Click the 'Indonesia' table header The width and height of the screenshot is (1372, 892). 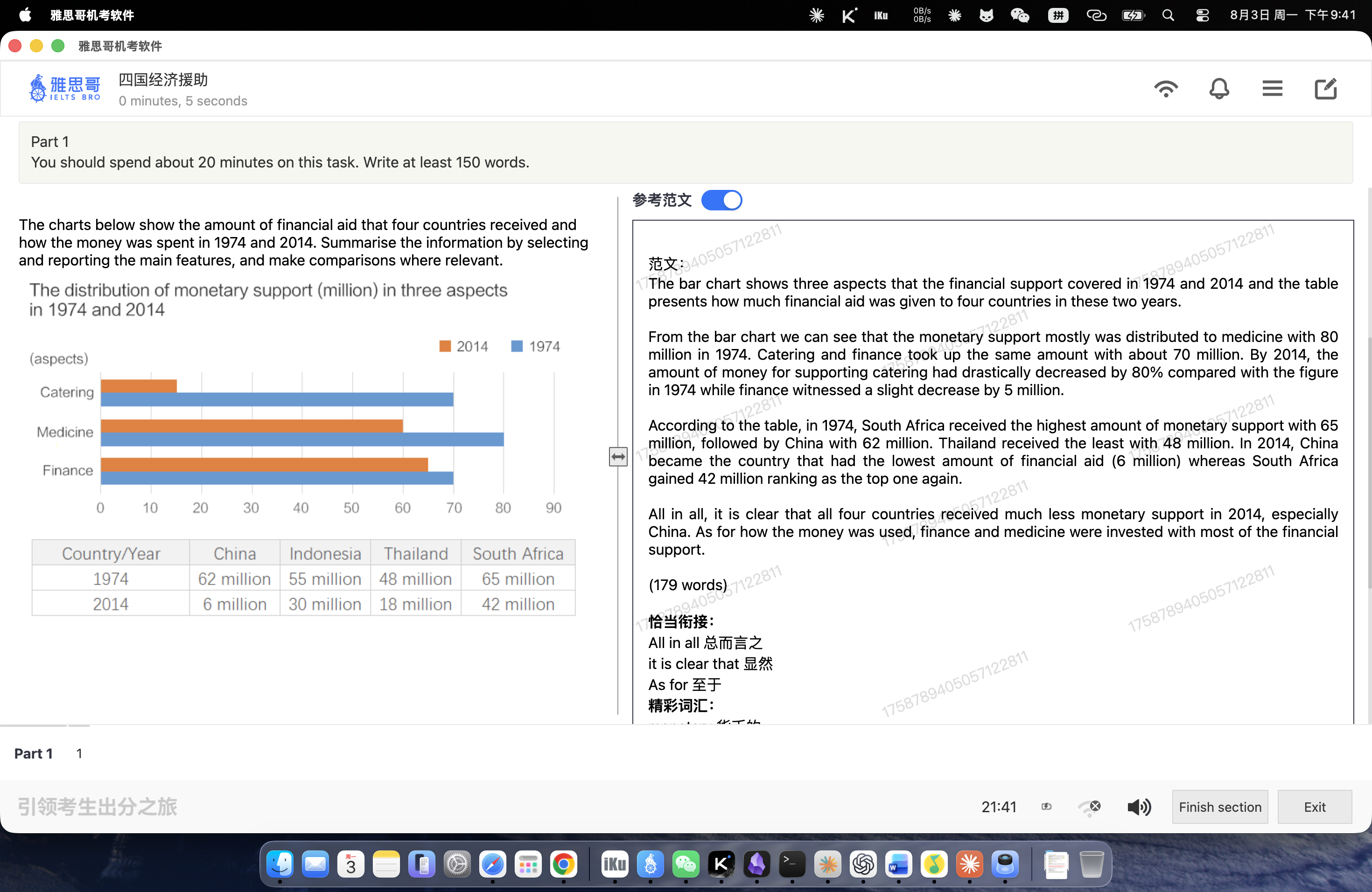click(325, 553)
